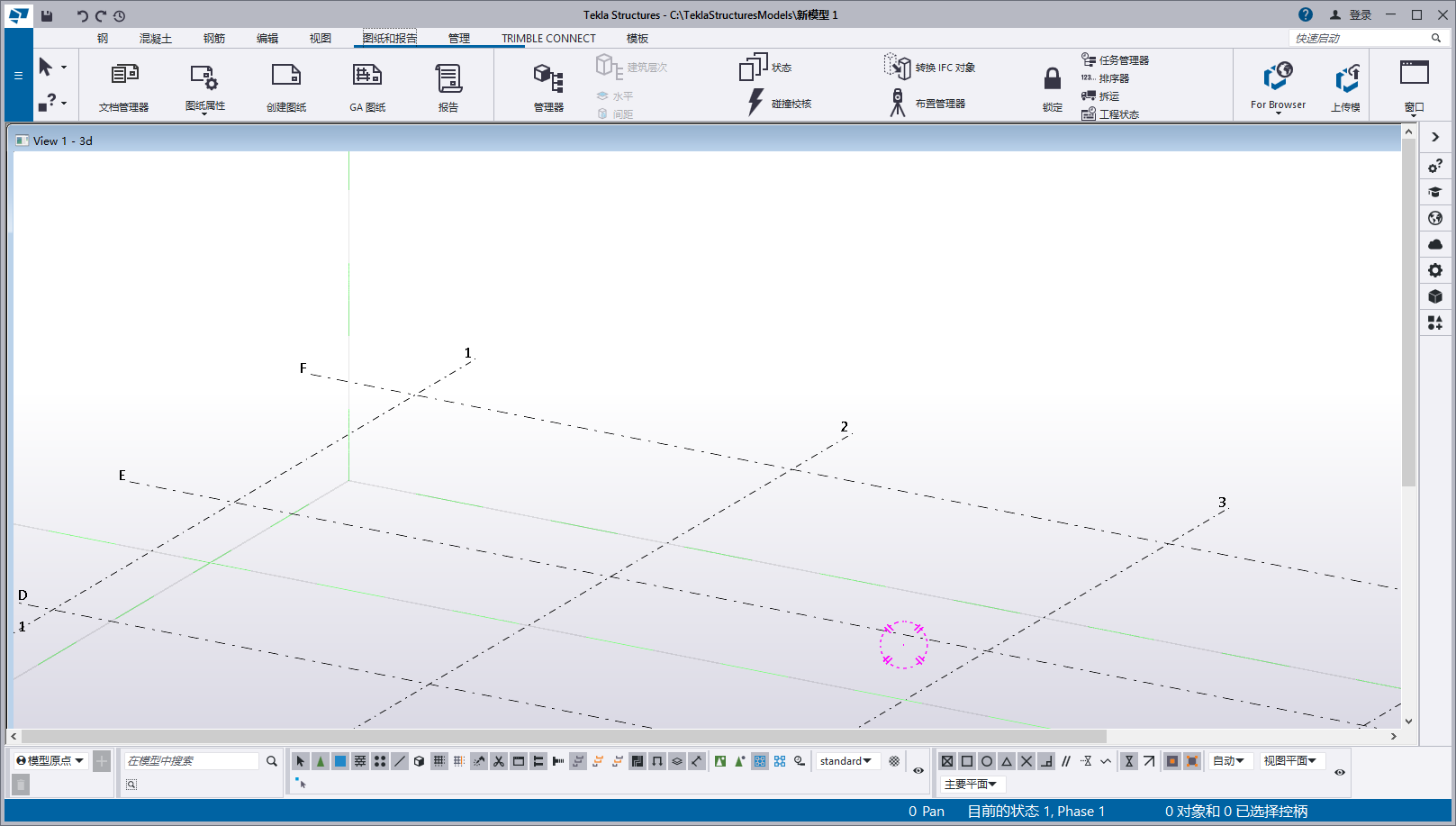The height and width of the screenshot is (826, 1456).
Task: Toggle selection toolbar visibility eye icon
Action: click(x=918, y=770)
